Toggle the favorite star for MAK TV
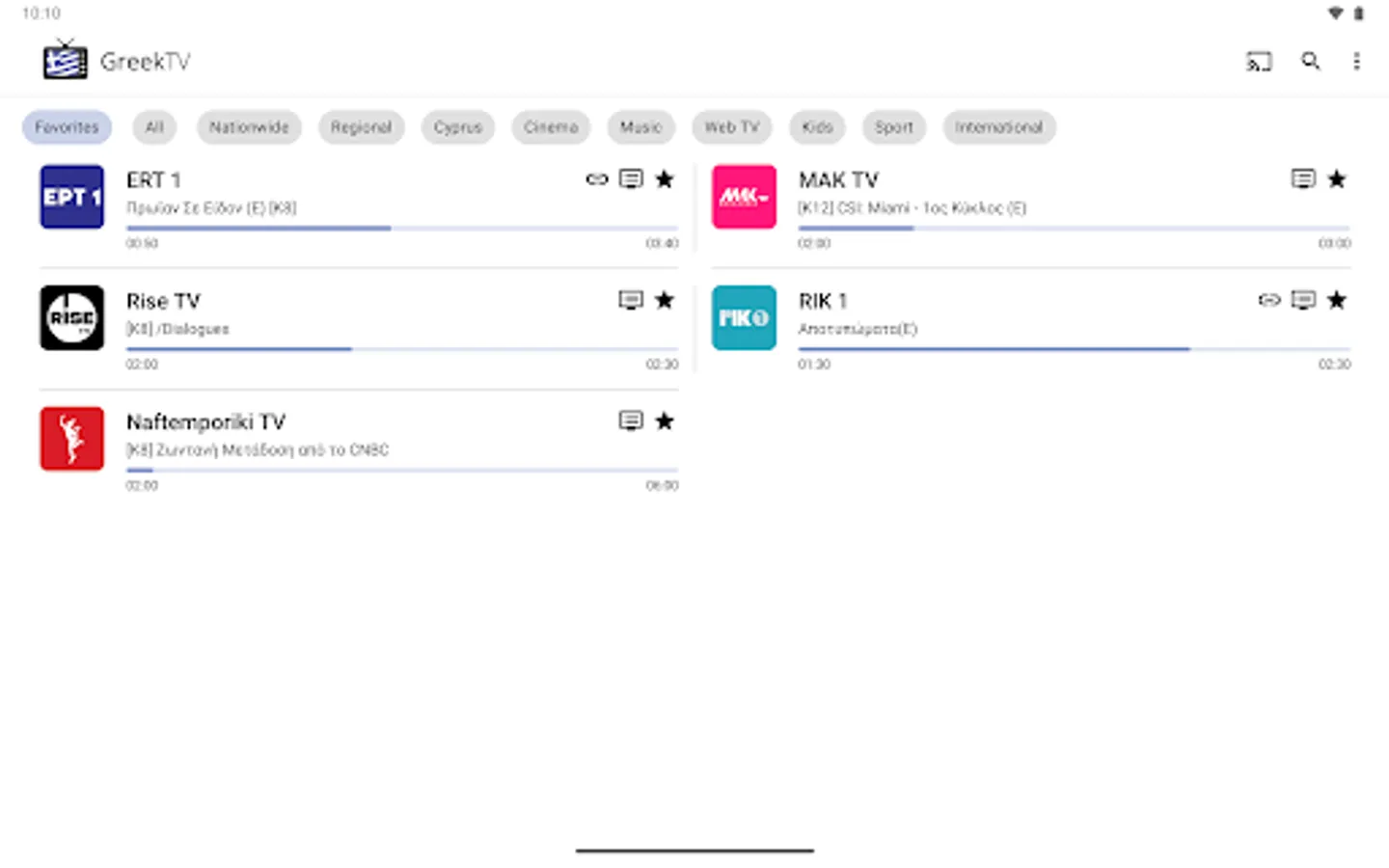This screenshot has height=868, width=1389. click(1337, 178)
